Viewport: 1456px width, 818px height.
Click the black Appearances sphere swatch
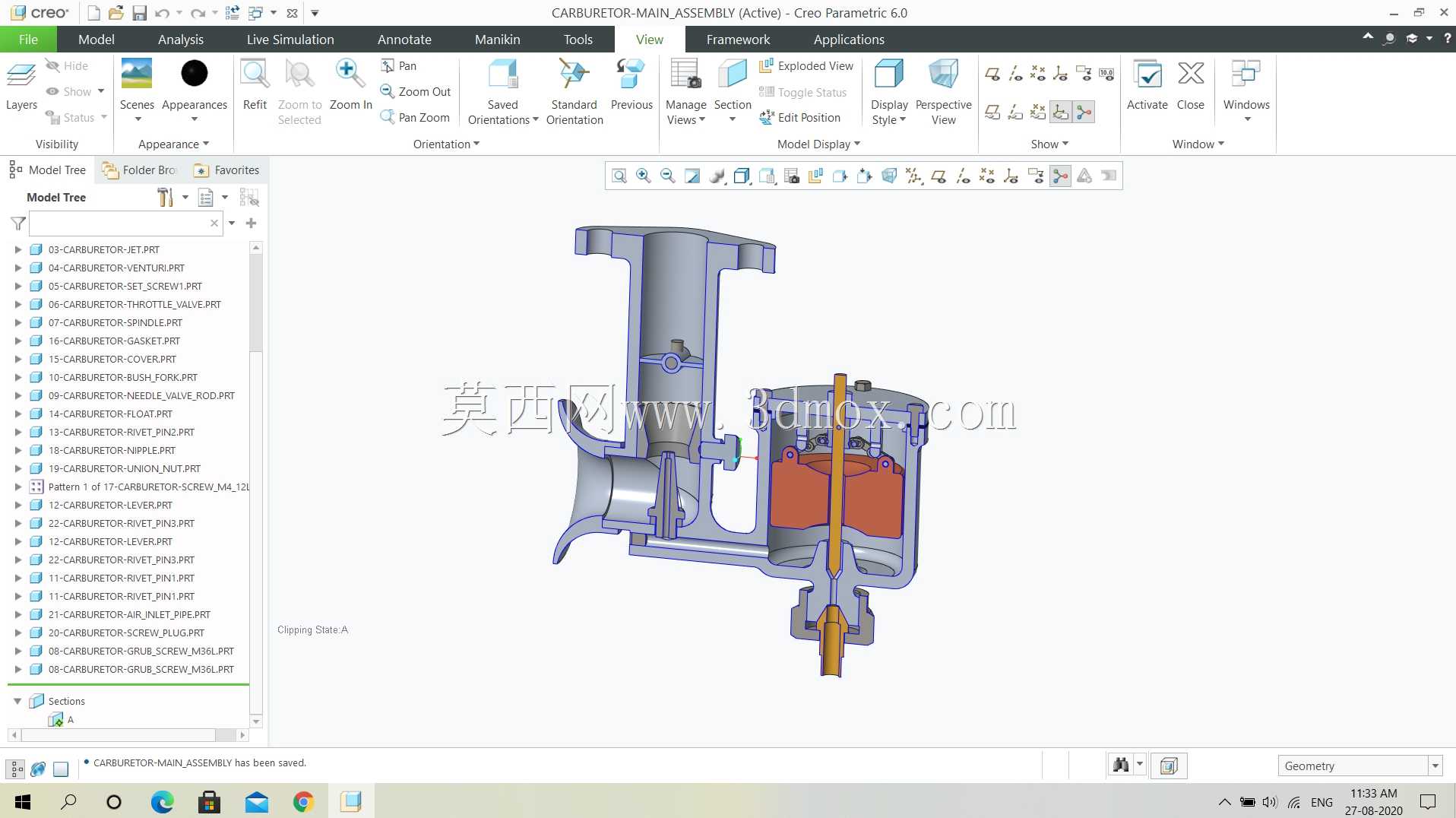pyautogui.click(x=195, y=74)
